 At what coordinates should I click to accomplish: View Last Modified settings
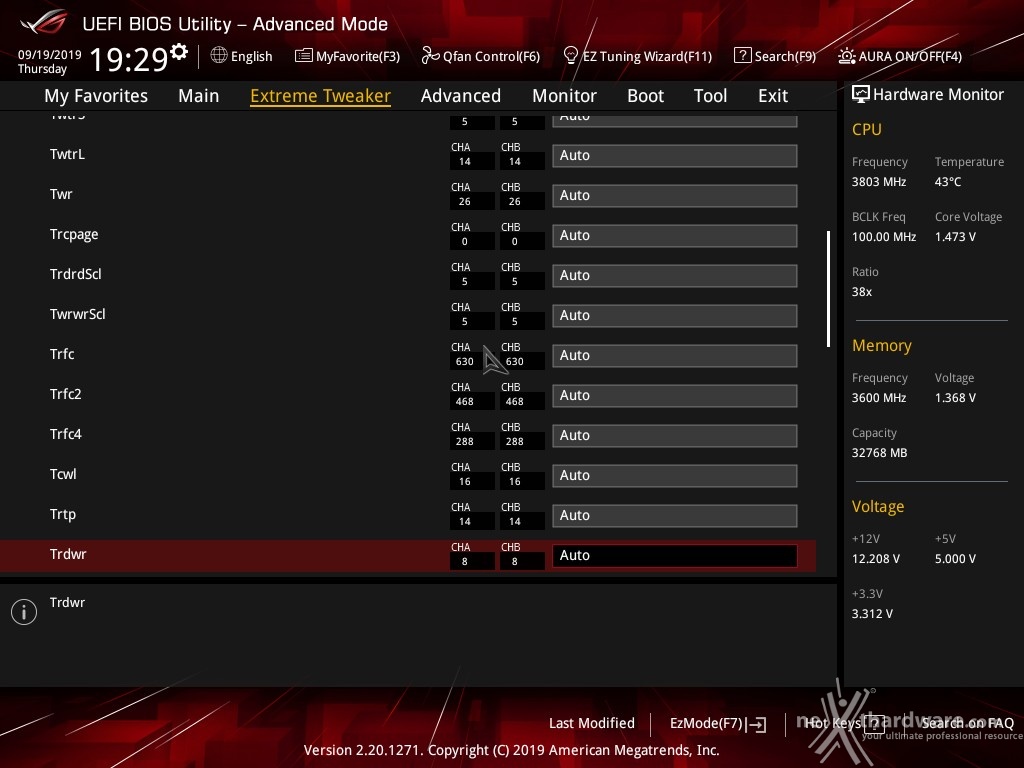click(x=592, y=723)
